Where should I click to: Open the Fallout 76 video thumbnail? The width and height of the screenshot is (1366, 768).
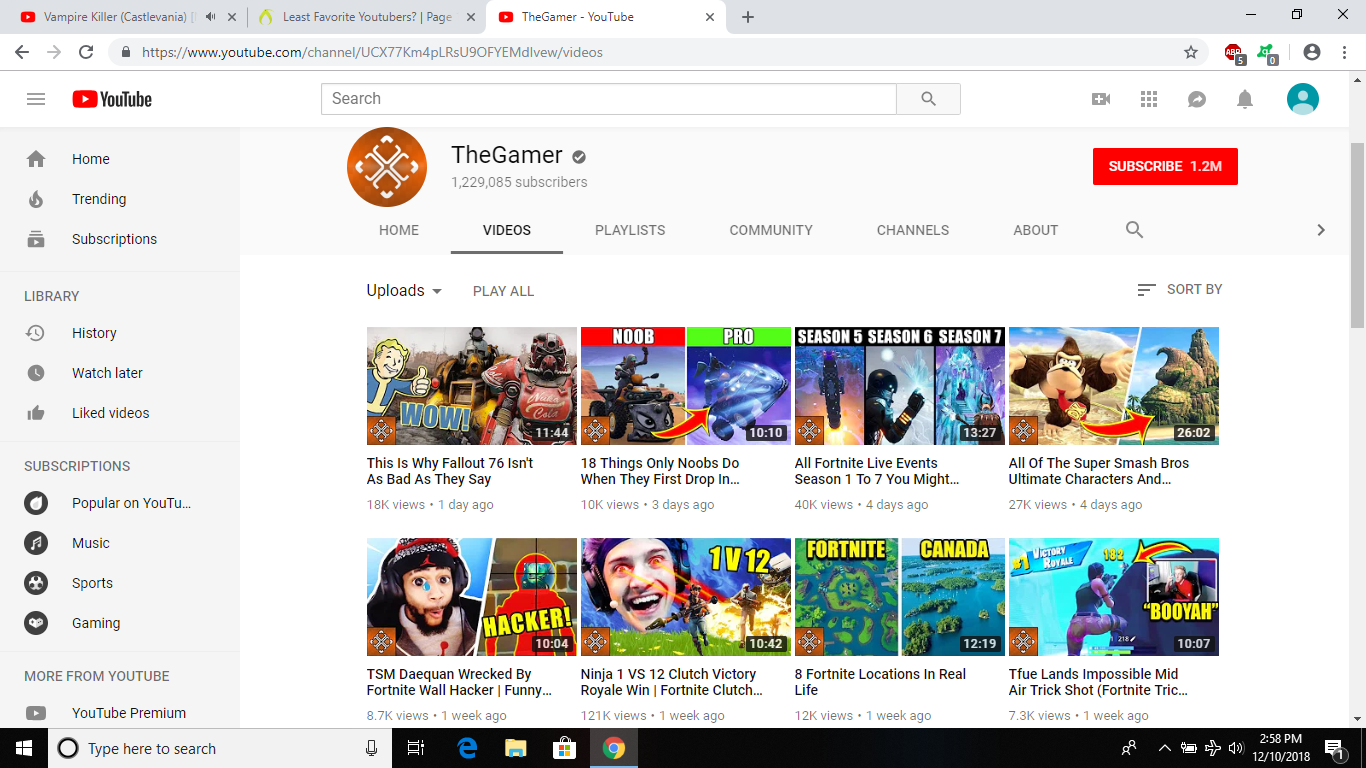tap(472, 386)
